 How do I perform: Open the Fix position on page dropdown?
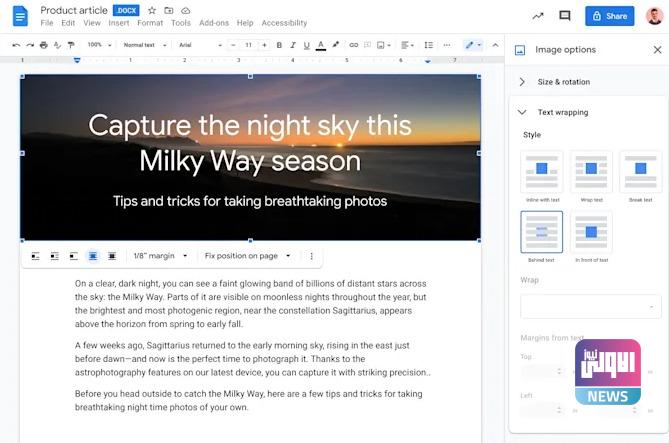(x=248, y=256)
